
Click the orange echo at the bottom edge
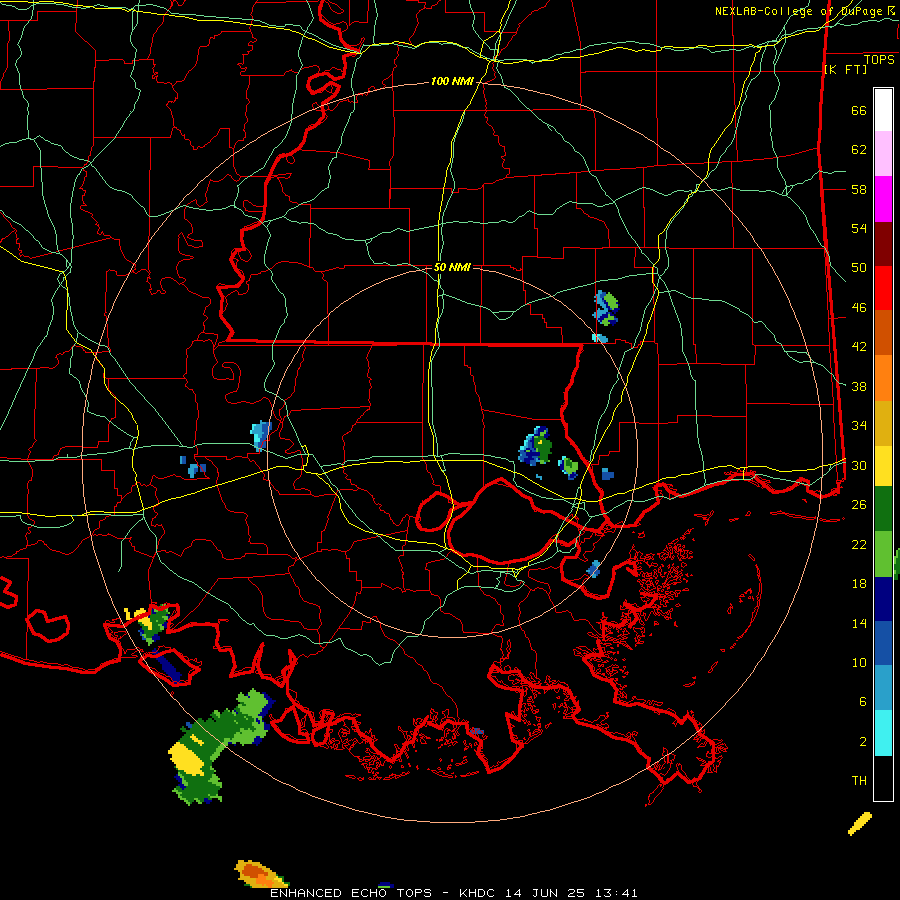pos(261,874)
